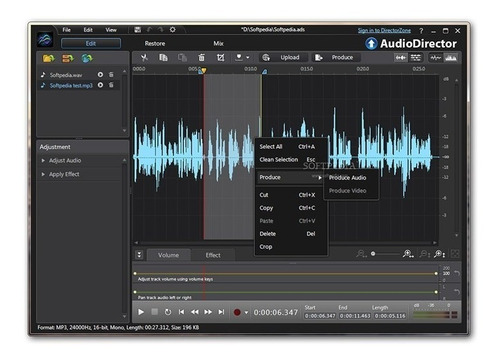The width and height of the screenshot is (500, 361).
Task: Click the horizontal zoom in magnifier
Action: pos(408,254)
